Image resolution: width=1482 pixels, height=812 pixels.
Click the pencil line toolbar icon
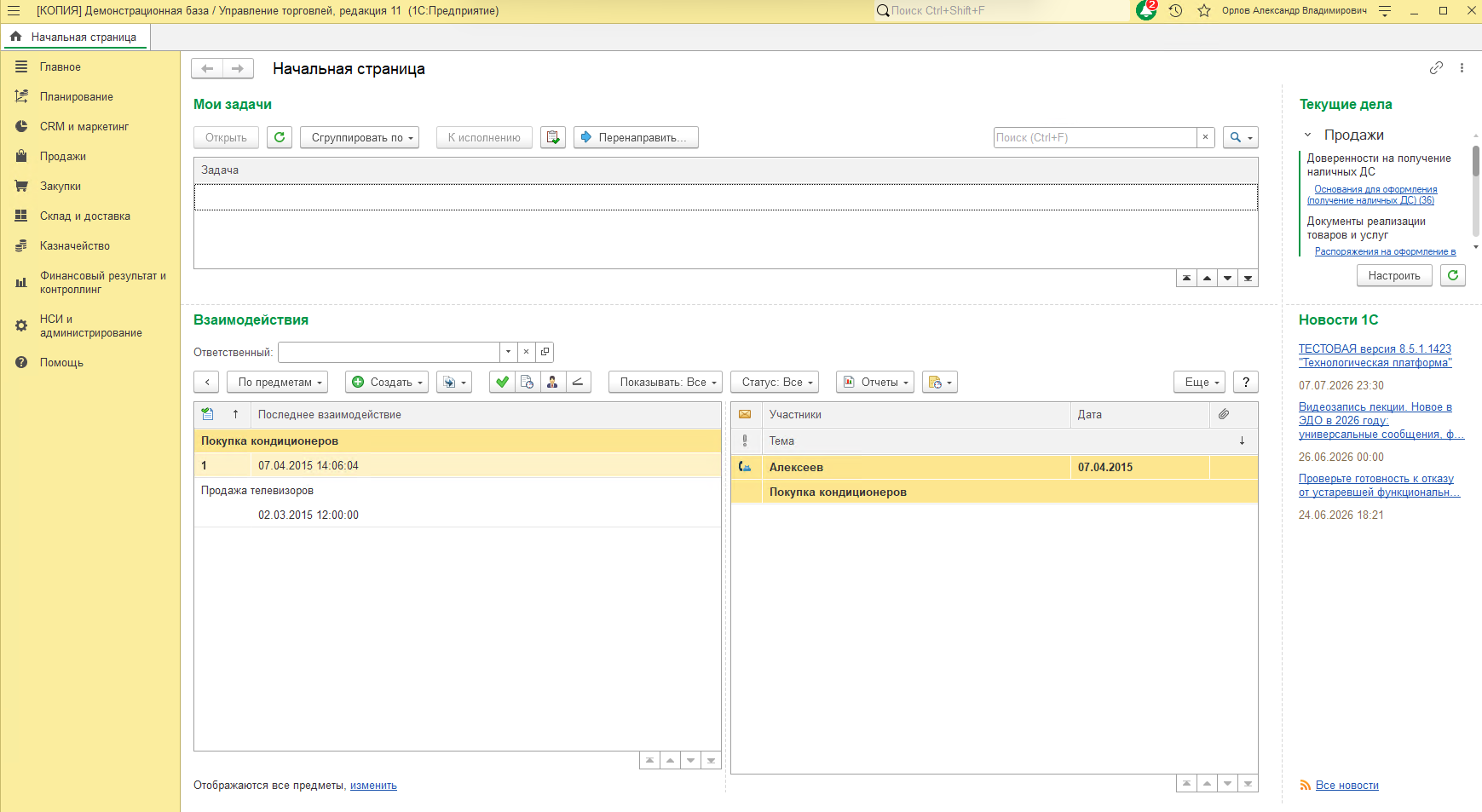coord(578,382)
